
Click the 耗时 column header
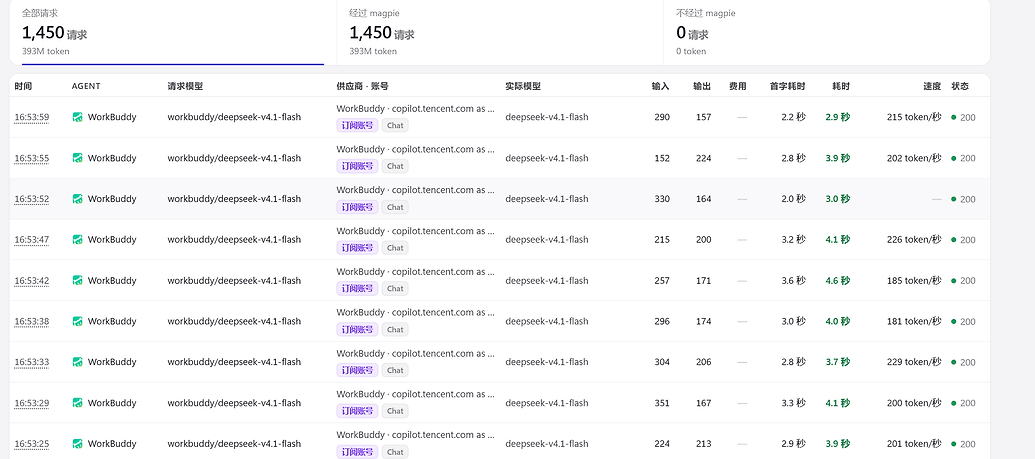click(841, 87)
